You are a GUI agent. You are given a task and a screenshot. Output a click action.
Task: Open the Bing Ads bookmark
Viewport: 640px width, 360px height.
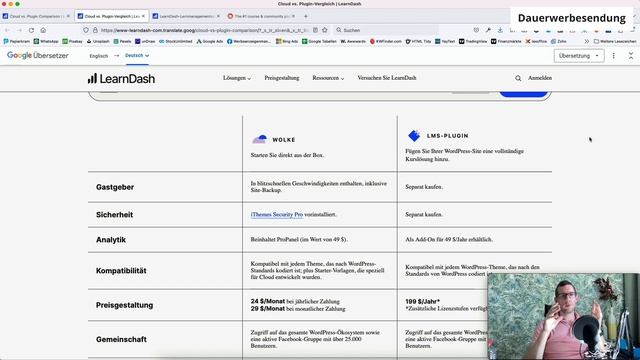click(287, 41)
